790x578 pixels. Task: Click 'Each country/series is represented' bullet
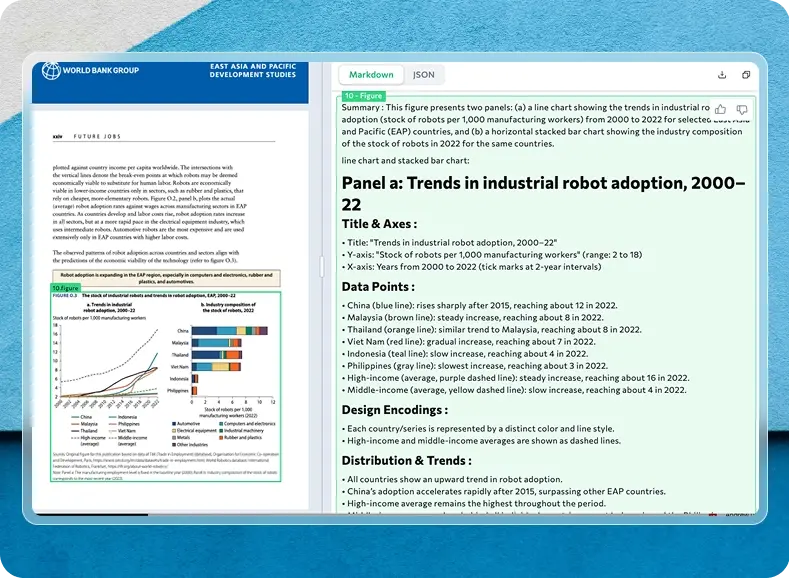(x=478, y=429)
